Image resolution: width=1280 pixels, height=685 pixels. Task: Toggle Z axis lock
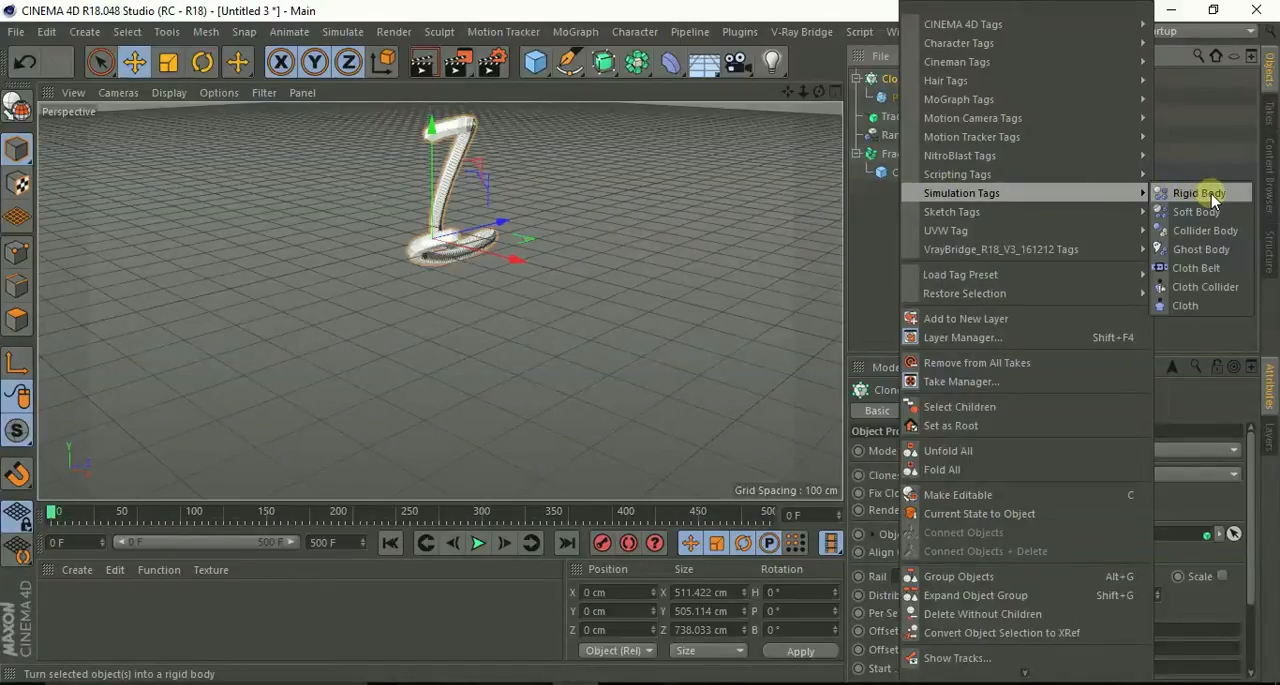pos(348,63)
